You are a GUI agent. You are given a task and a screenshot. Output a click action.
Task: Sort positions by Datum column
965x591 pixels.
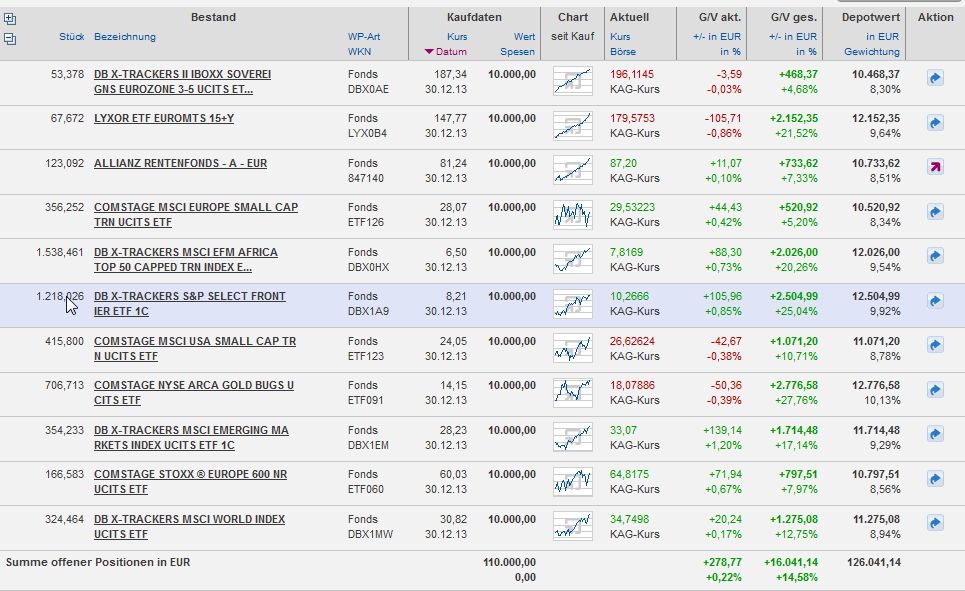click(450, 51)
